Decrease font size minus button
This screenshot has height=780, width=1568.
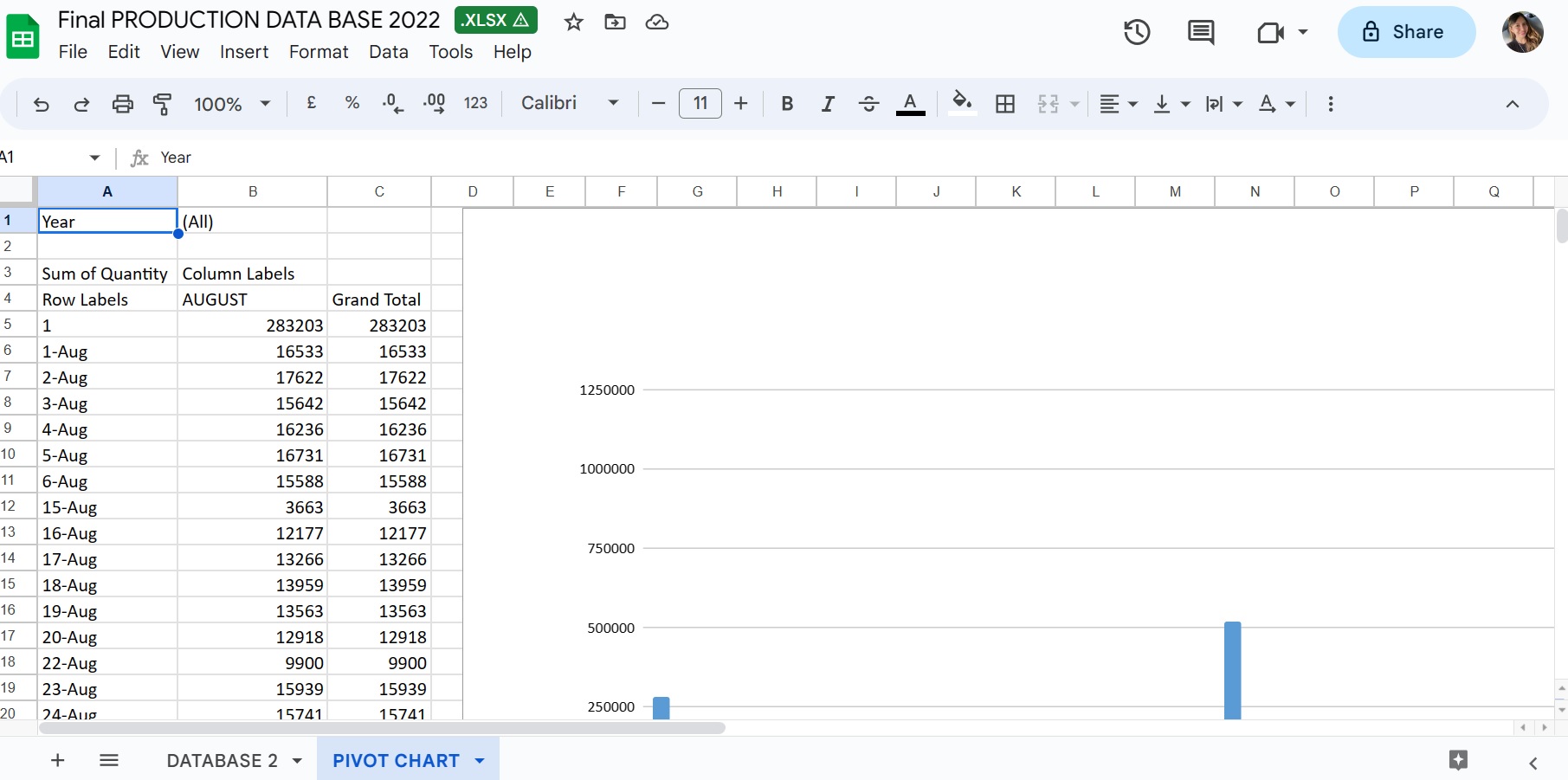pos(658,104)
